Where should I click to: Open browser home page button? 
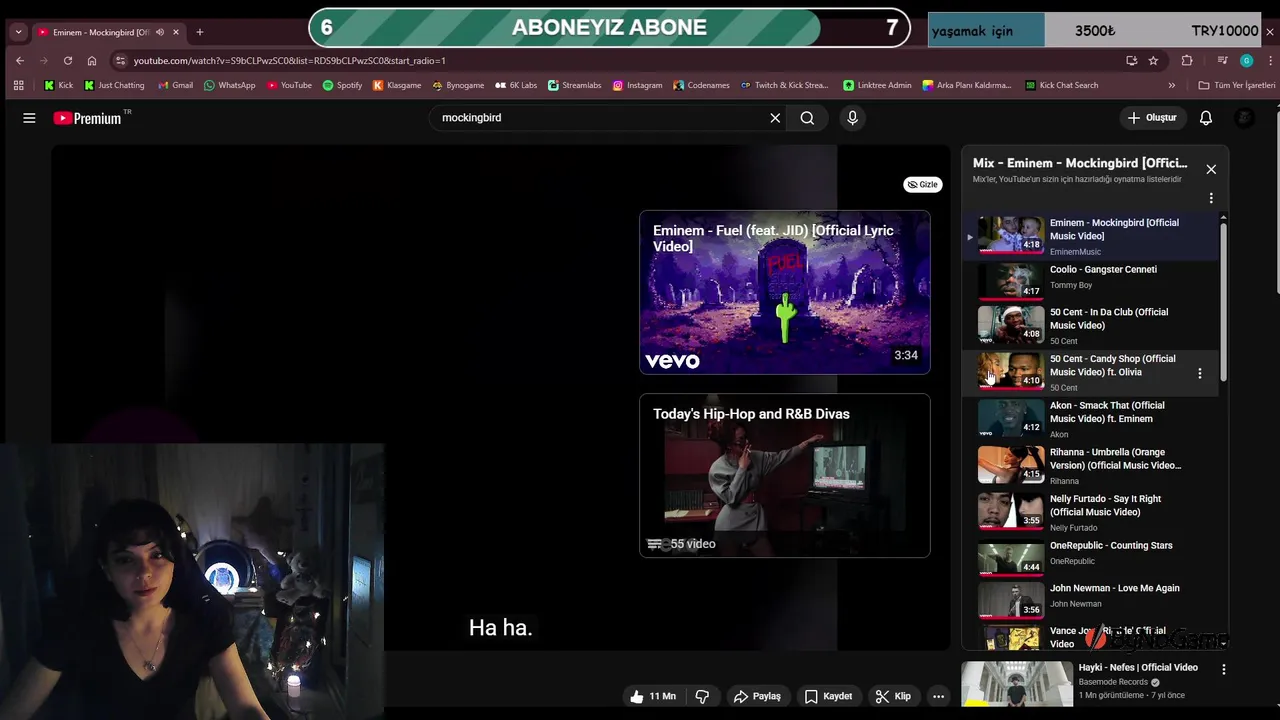pos(92,60)
